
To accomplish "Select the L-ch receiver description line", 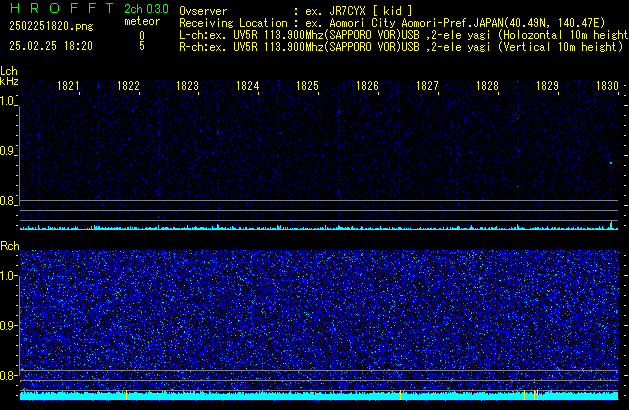I will [x=404, y=35].
